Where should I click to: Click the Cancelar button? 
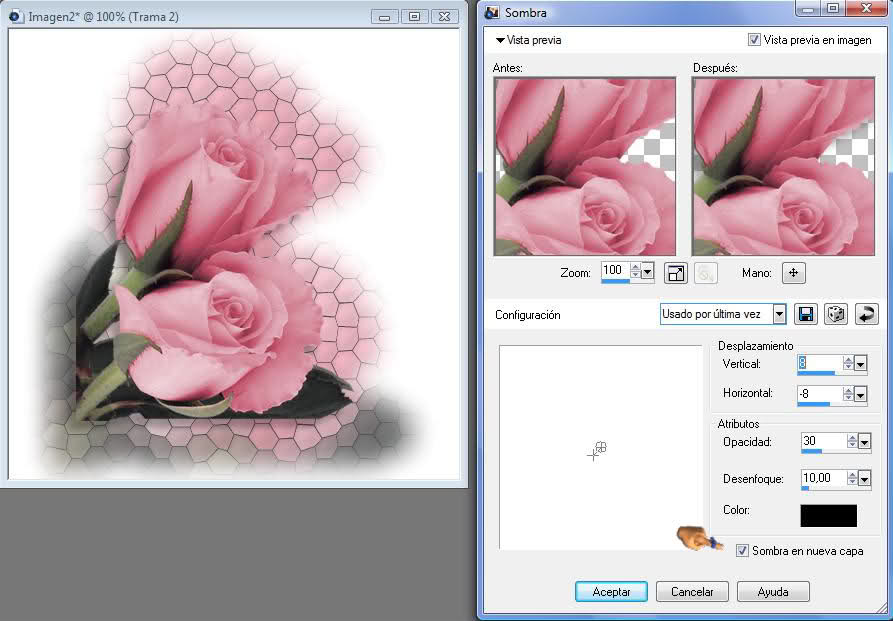click(692, 592)
